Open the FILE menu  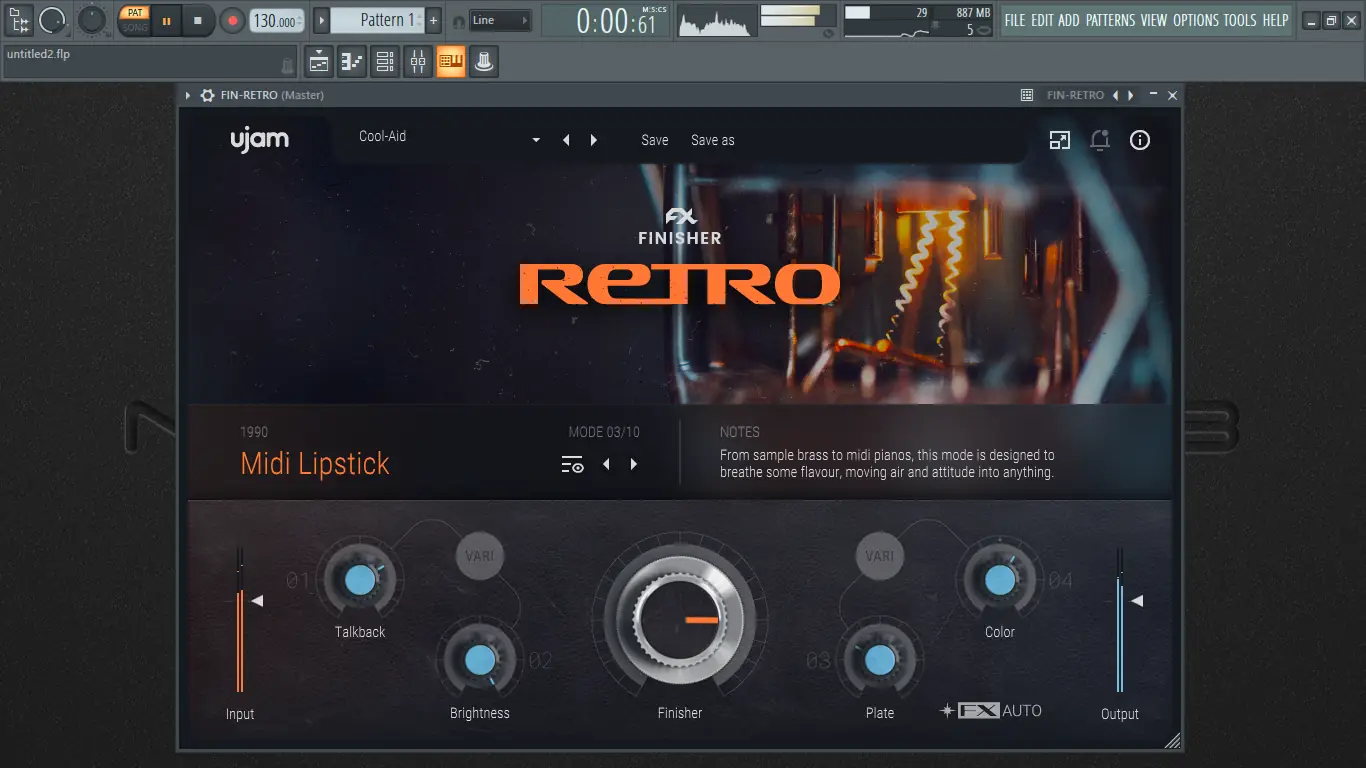click(1014, 20)
